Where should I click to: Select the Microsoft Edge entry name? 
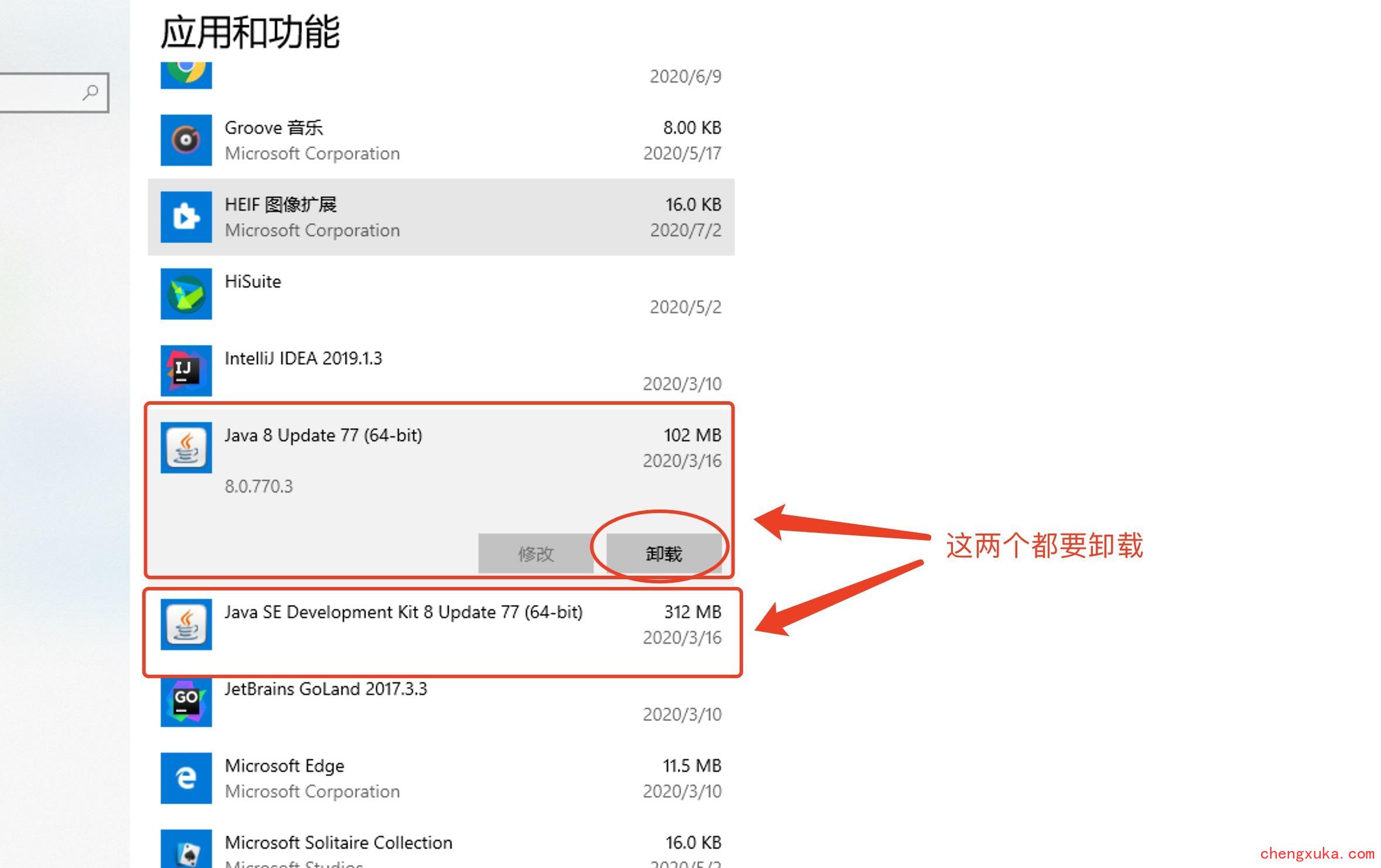click(285, 766)
